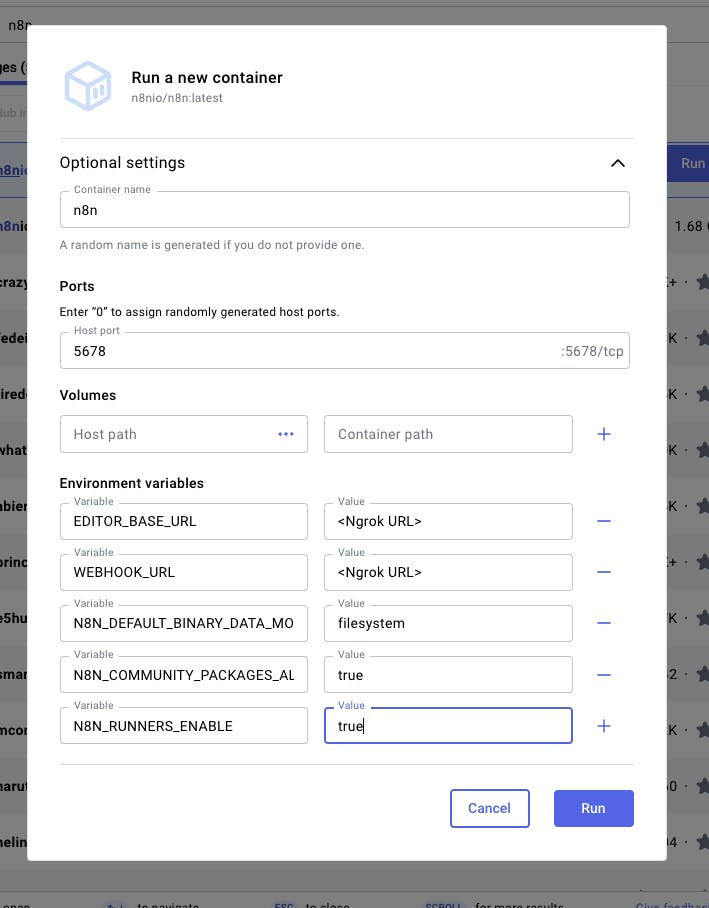The image size is (709, 908).
Task: Edit the WEBHOOK_URL variable name field
Action: coord(184,572)
